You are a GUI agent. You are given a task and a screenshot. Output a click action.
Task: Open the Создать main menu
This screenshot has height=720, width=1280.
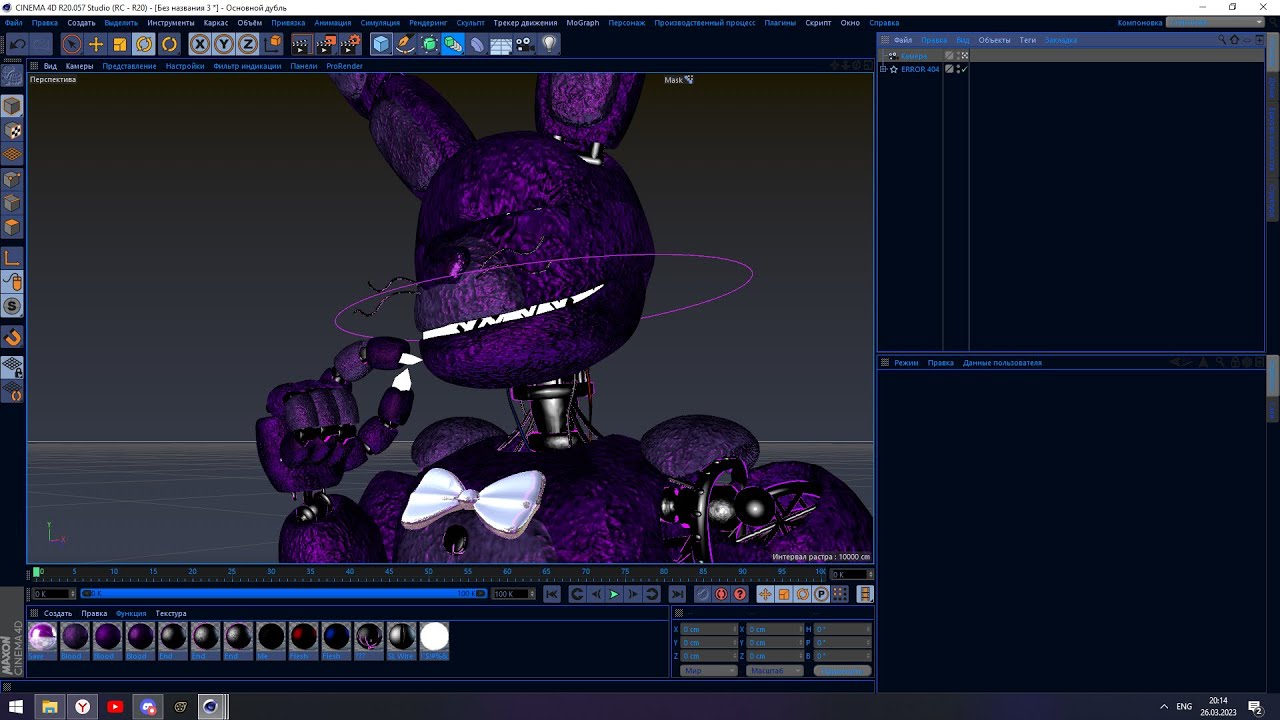pyautogui.click(x=81, y=22)
